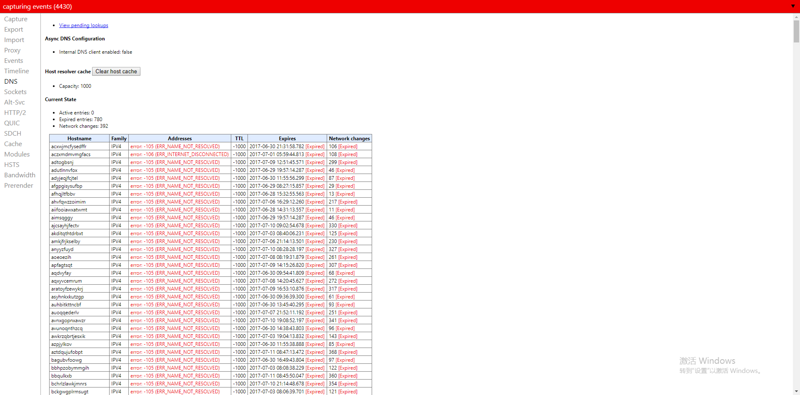Viewport: 800px width, 395px height.
Task: Click the Capacity: 1000 text
Action: pos(75,86)
